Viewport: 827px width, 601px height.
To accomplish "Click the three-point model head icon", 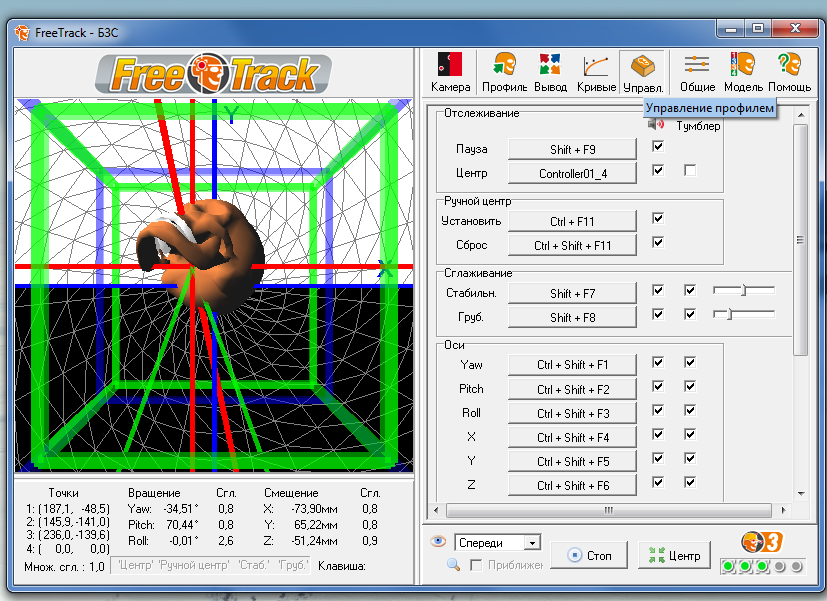I will [762, 542].
